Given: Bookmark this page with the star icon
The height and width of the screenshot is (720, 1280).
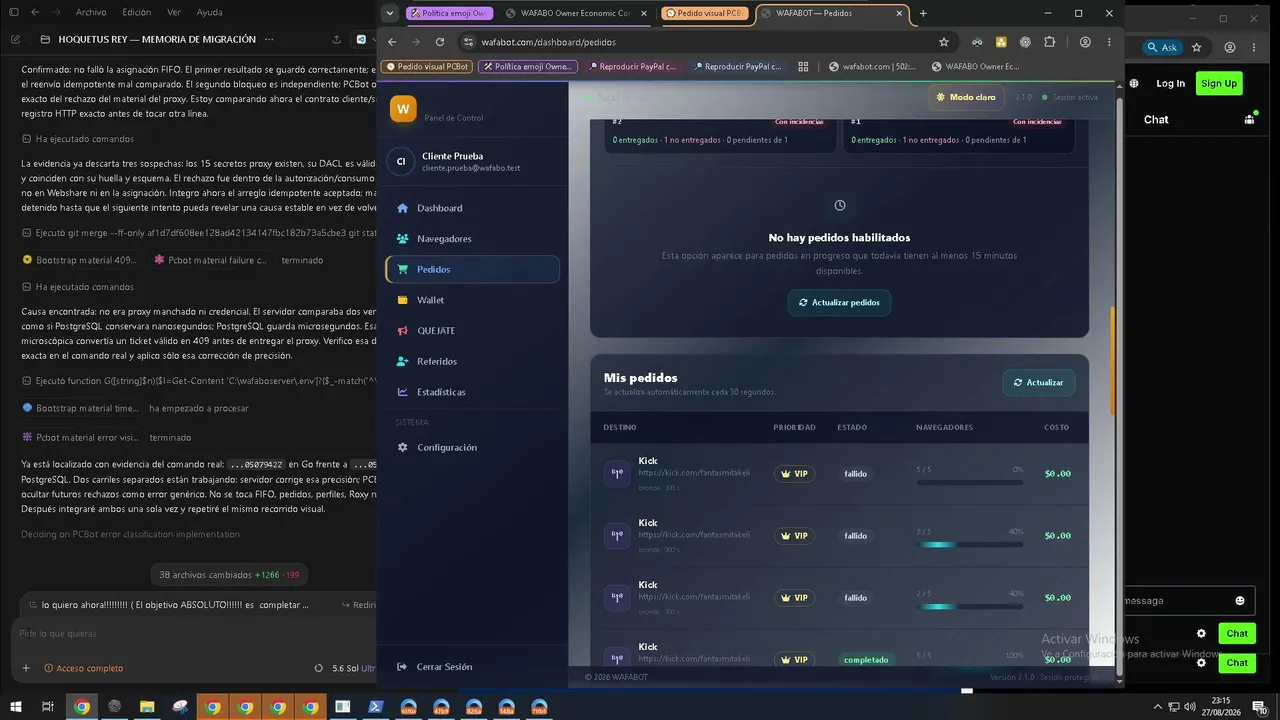Looking at the screenshot, I should 943,42.
